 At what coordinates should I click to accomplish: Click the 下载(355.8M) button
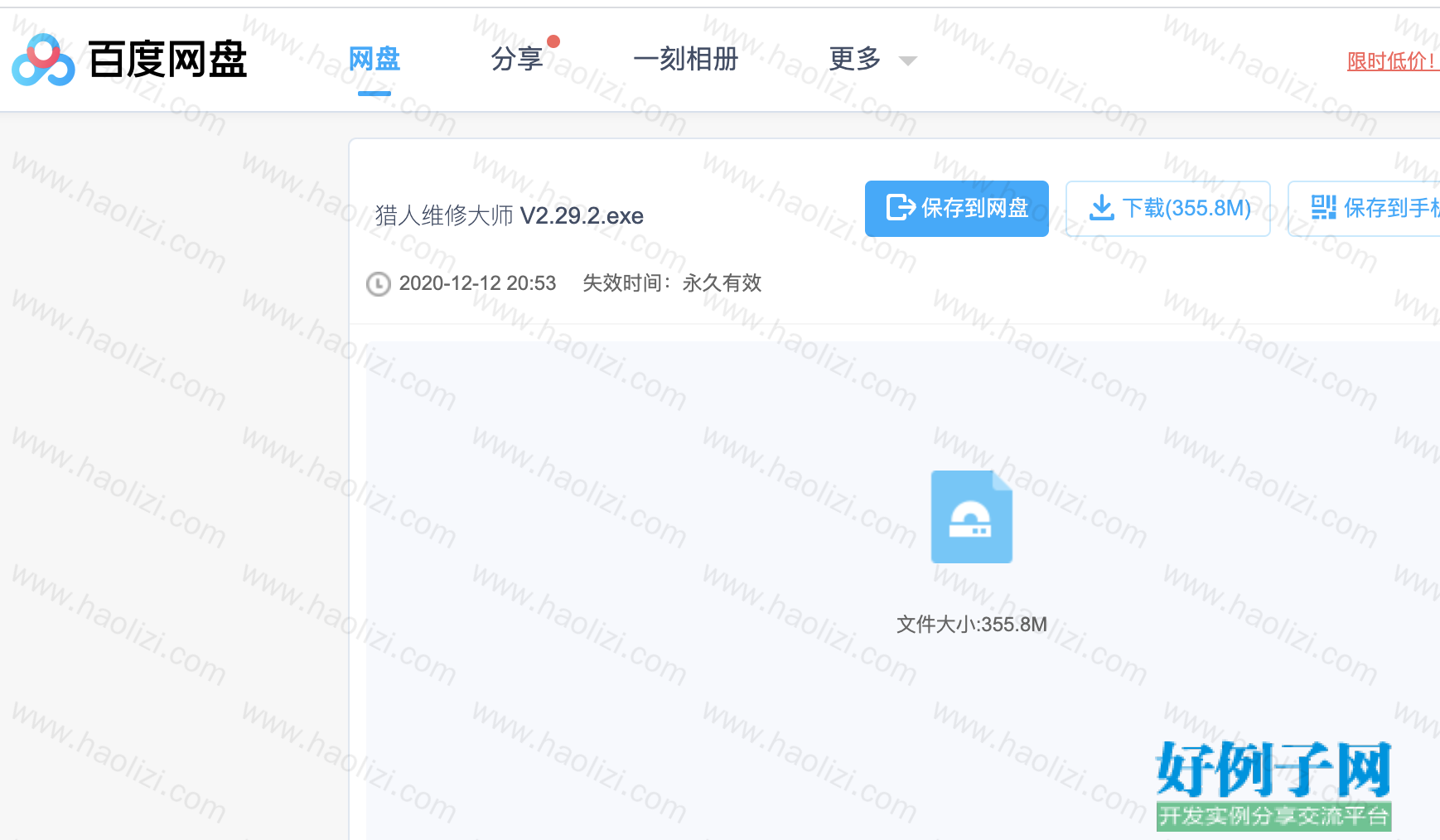1168,208
